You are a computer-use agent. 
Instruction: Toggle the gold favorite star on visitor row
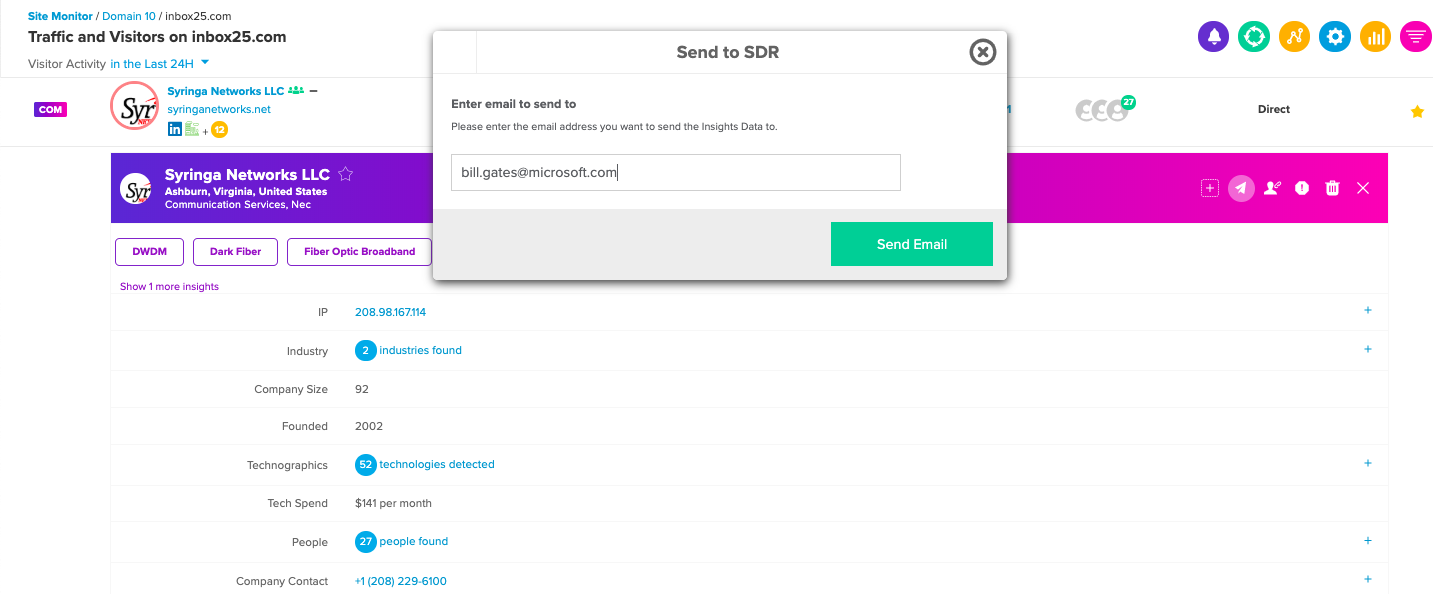[1417, 112]
